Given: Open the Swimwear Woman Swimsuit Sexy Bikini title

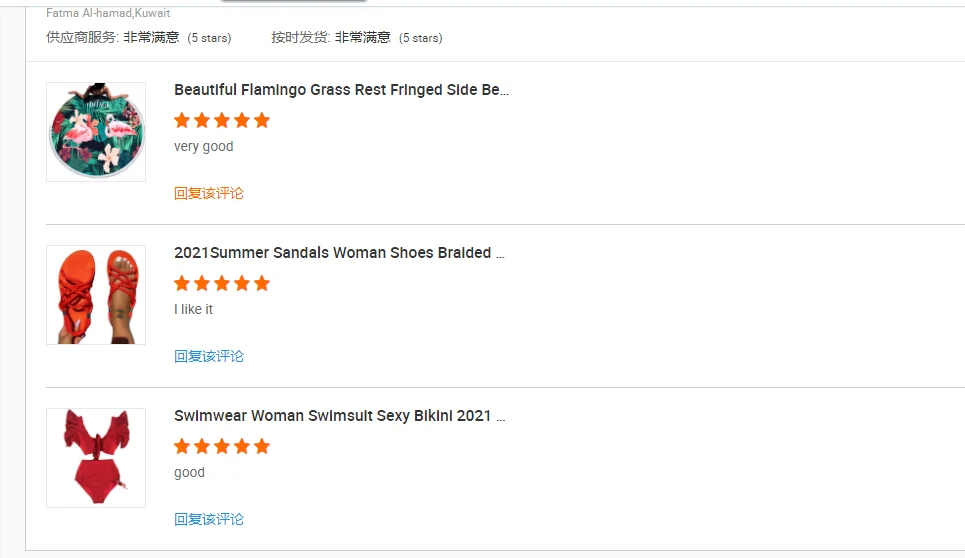Looking at the screenshot, I should point(339,416).
